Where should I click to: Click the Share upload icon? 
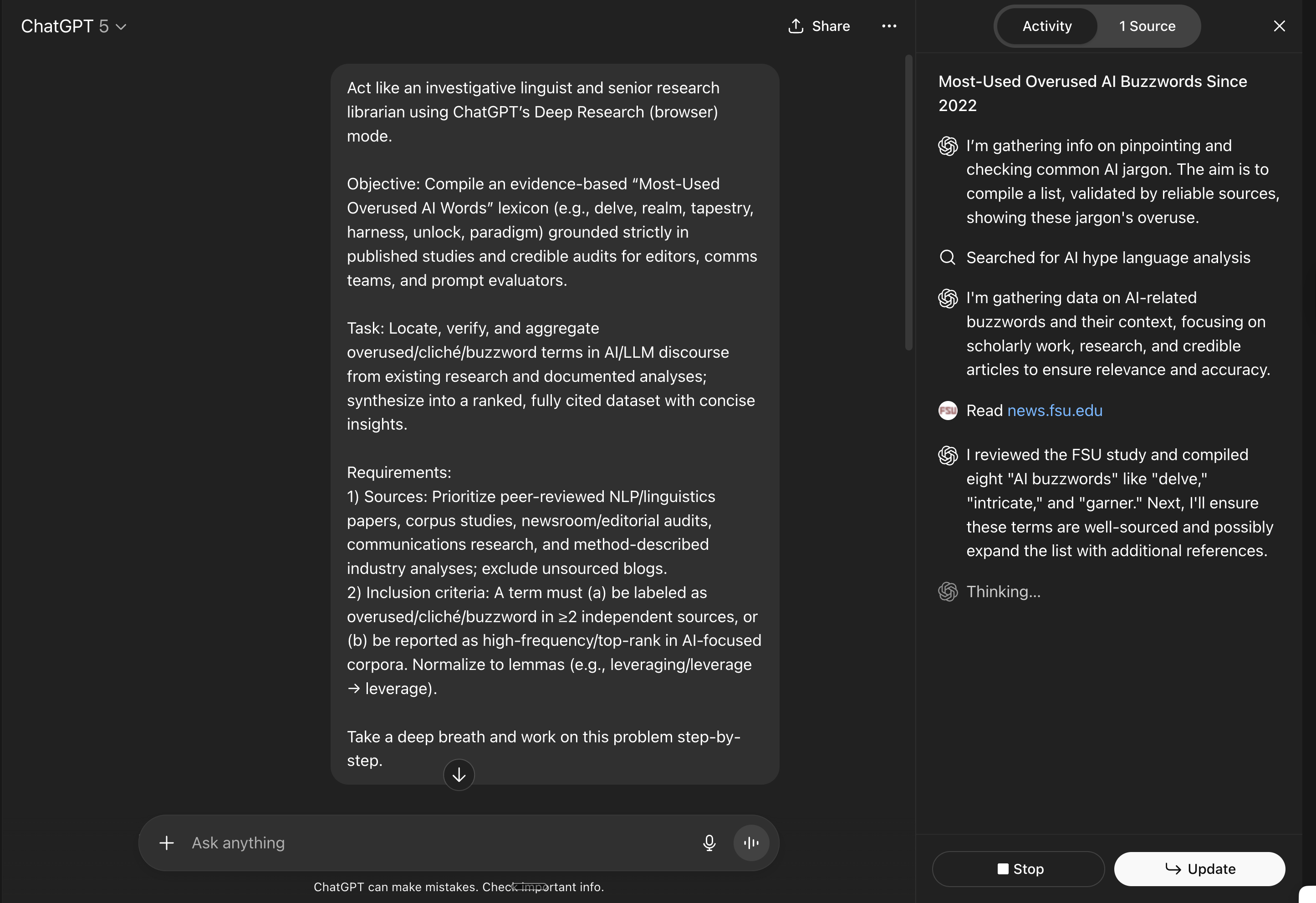(796, 26)
